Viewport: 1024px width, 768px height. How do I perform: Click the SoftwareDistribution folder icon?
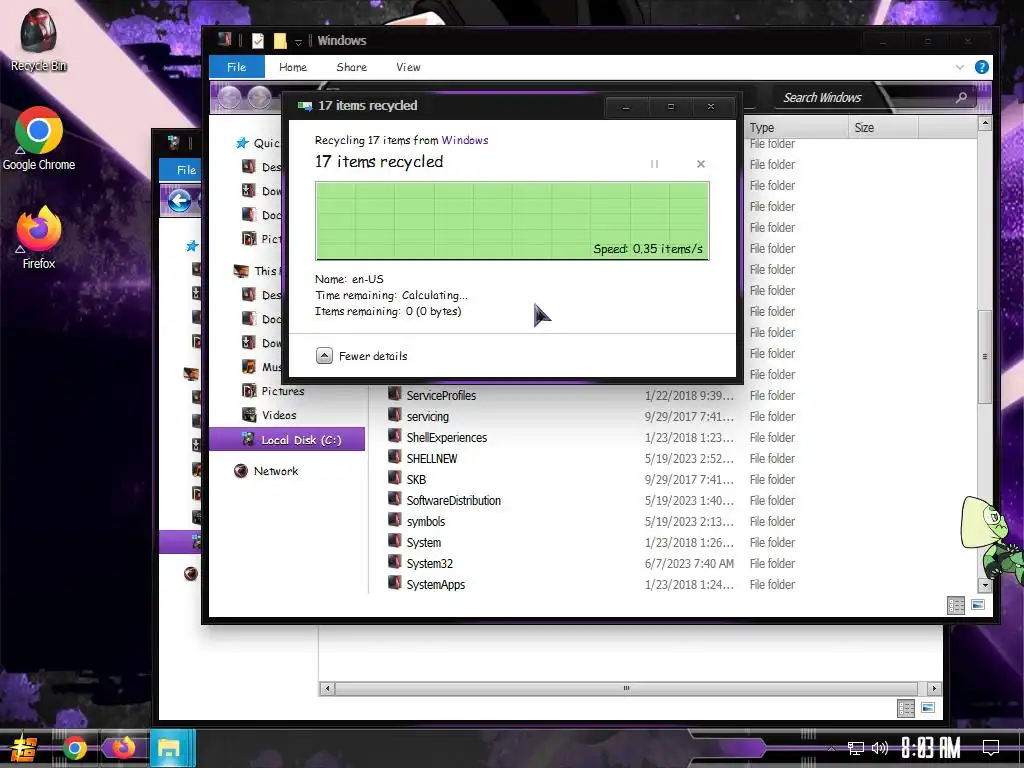pyautogui.click(x=394, y=500)
